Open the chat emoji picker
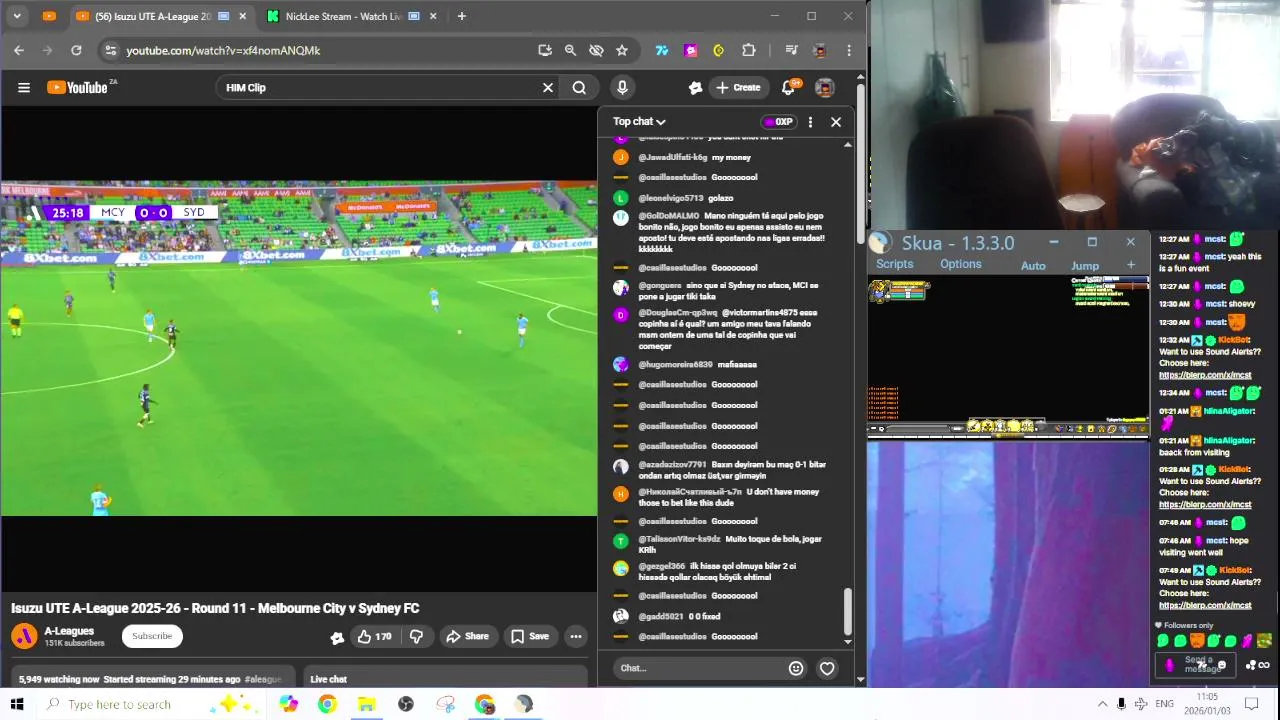The width and height of the screenshot is (1280, 720). click(x=796, y=668)
